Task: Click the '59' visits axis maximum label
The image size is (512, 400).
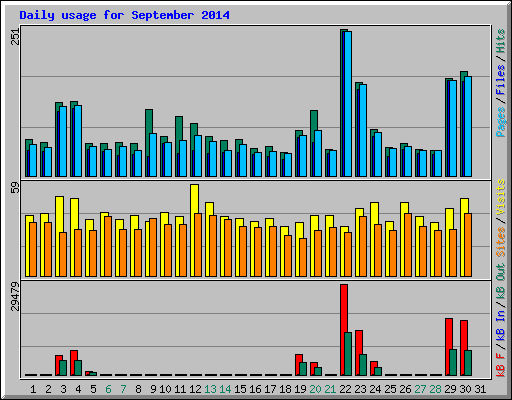Action: click(15, 188)
